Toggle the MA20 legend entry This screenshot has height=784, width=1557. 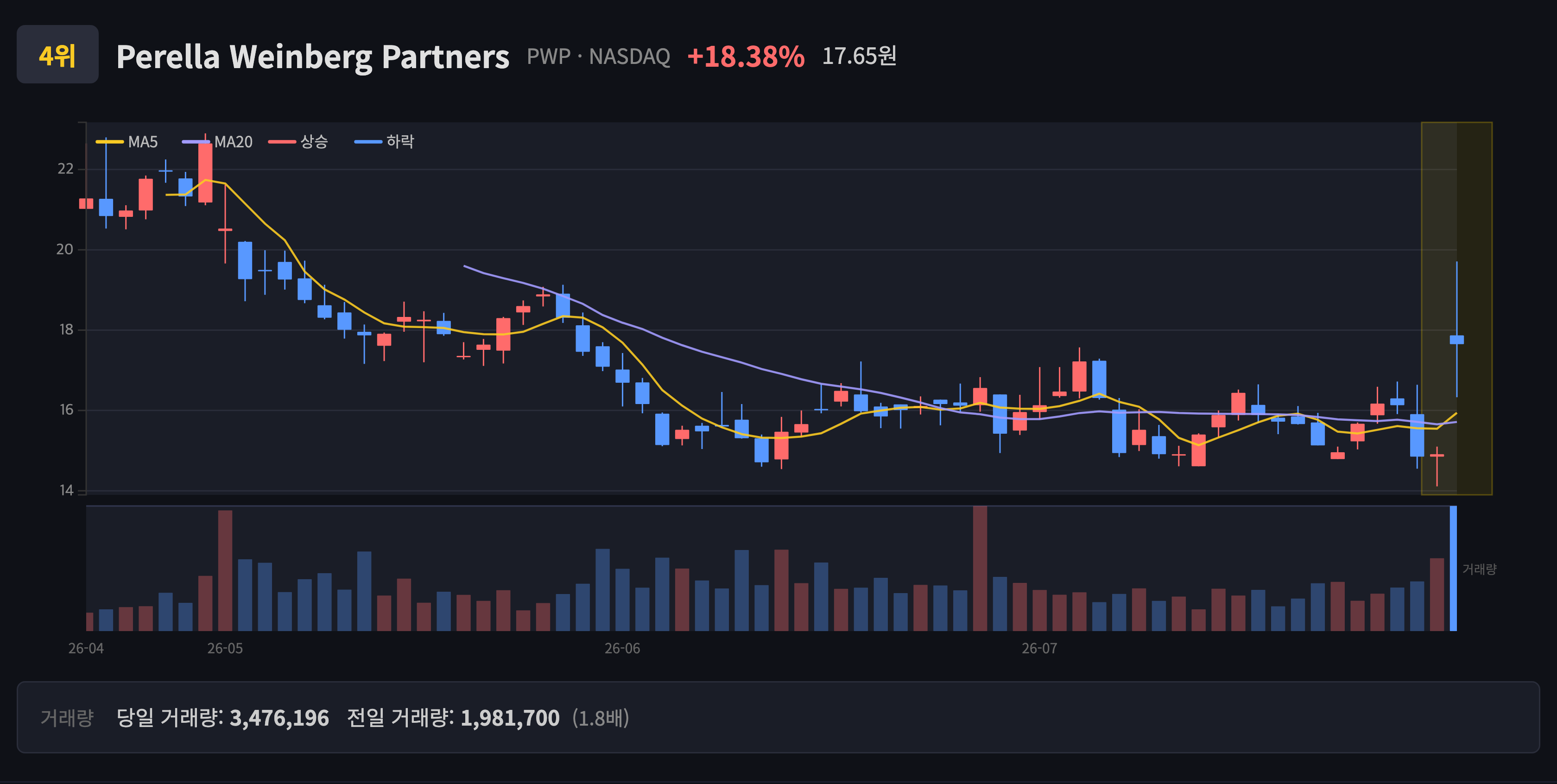click(x=218, y=141)
